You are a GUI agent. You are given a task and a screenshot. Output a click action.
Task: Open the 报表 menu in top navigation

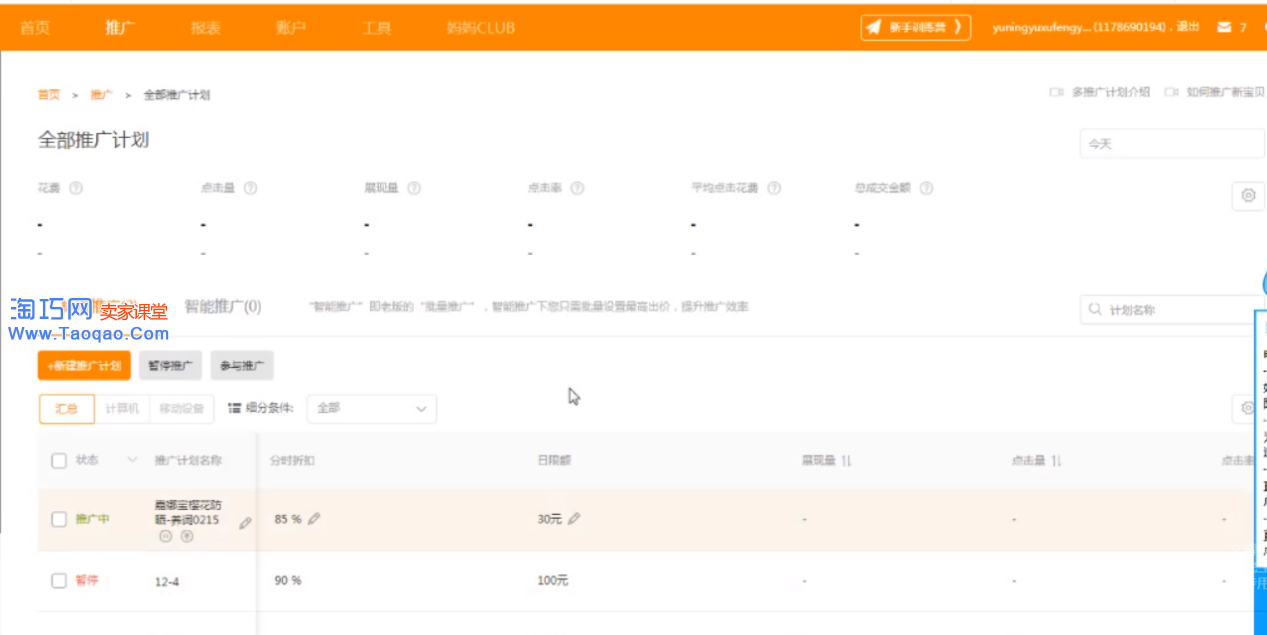[x=205, y=27]
